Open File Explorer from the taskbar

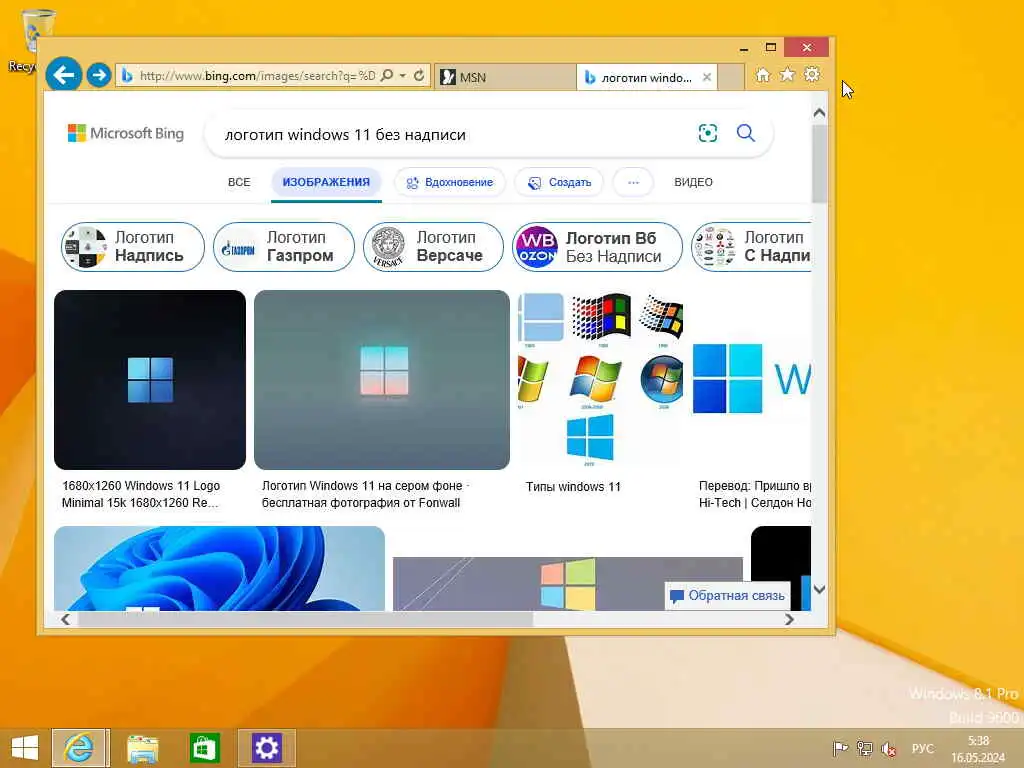coord(142,748)
